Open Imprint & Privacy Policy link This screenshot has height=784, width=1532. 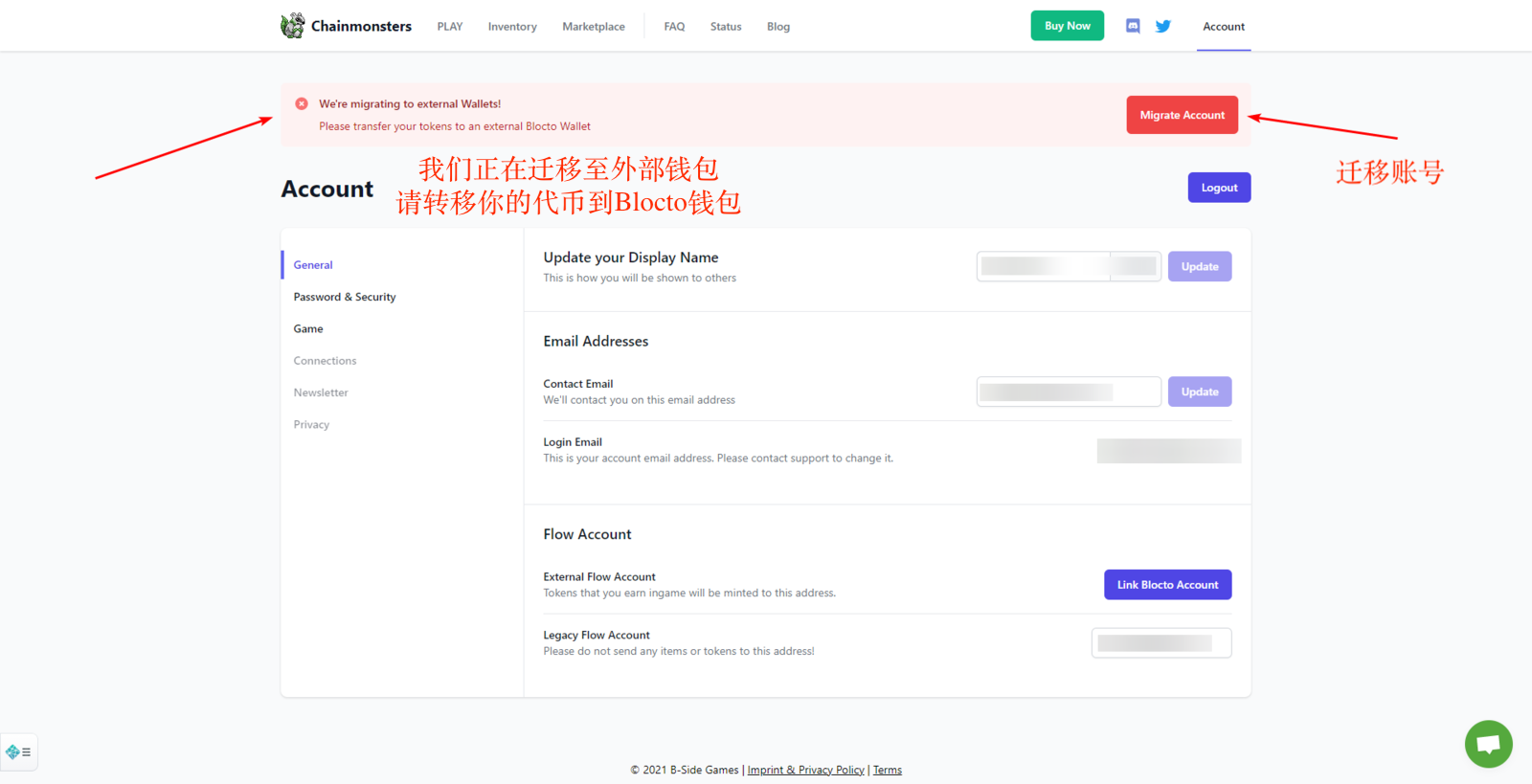[x=805, y=770]
